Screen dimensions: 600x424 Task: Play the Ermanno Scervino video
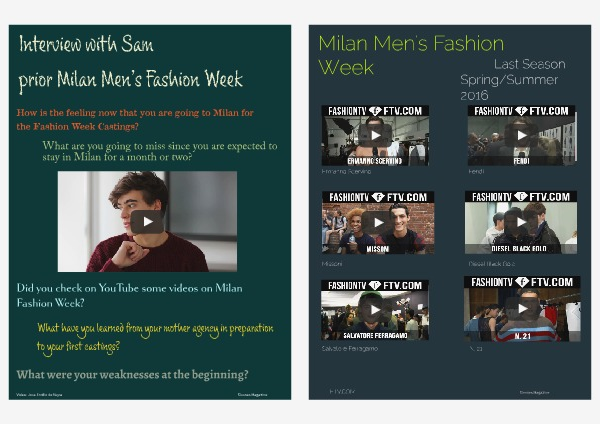click(x=375, y=136)
